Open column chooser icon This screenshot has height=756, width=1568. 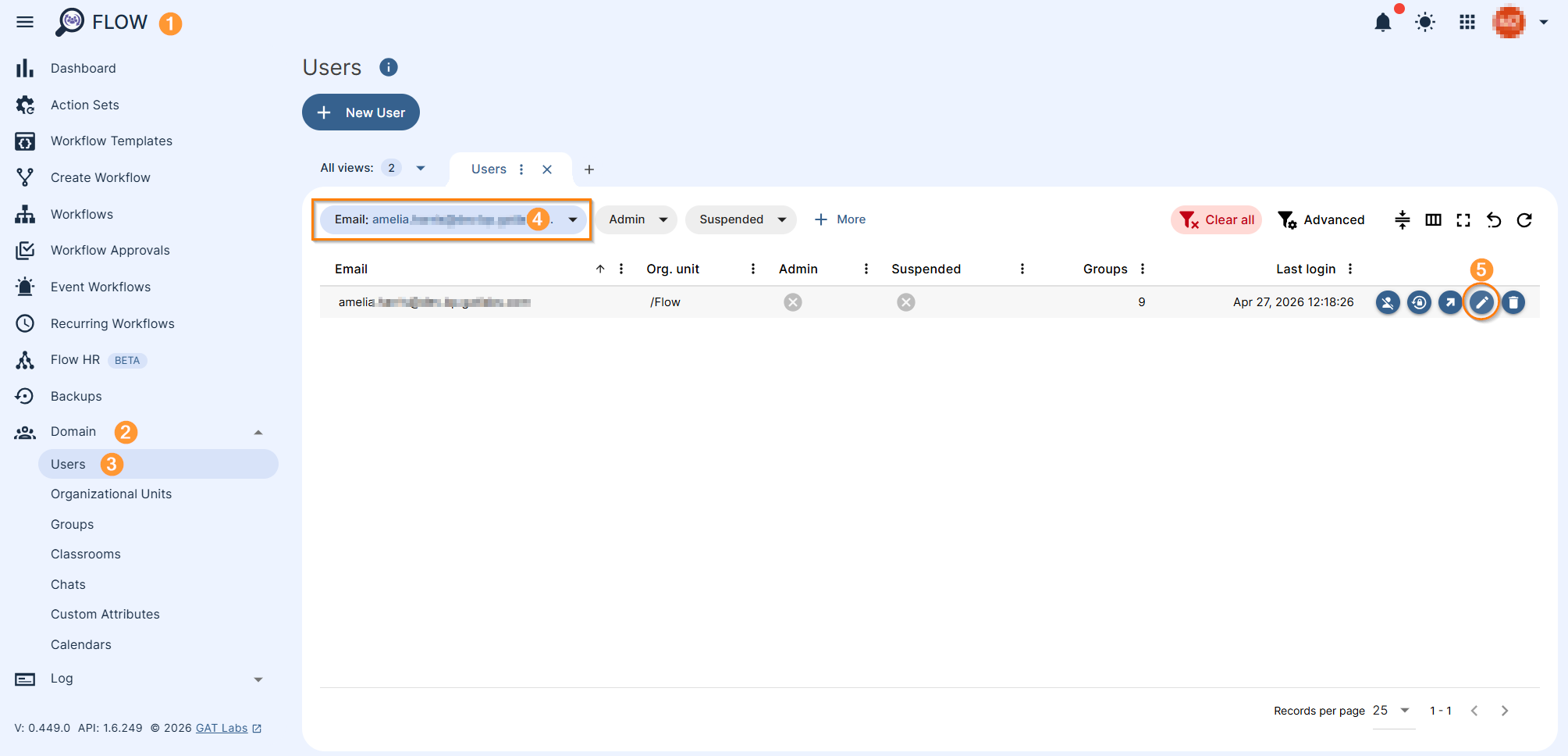(x=1433, y=220)
